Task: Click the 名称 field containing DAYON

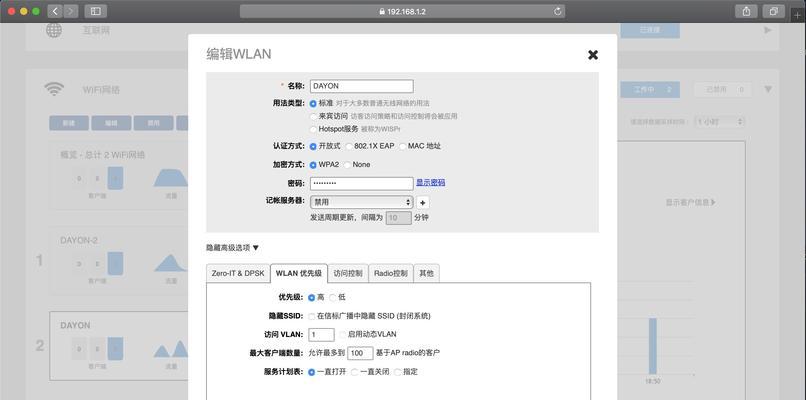Action: point(361,86)
